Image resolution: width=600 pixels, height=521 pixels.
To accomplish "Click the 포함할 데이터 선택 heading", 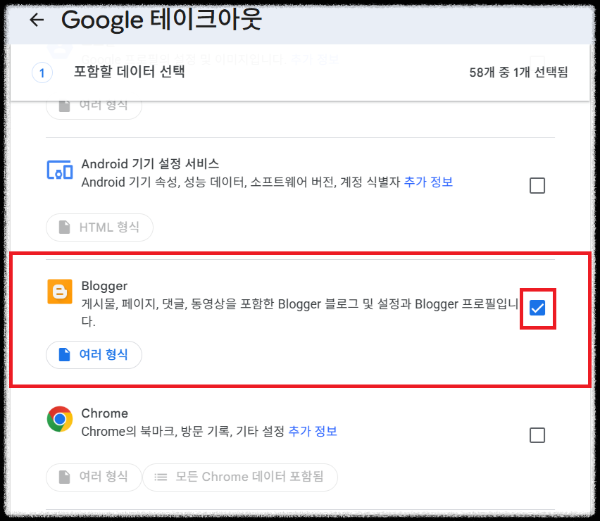I will click(x=129, y=72).
